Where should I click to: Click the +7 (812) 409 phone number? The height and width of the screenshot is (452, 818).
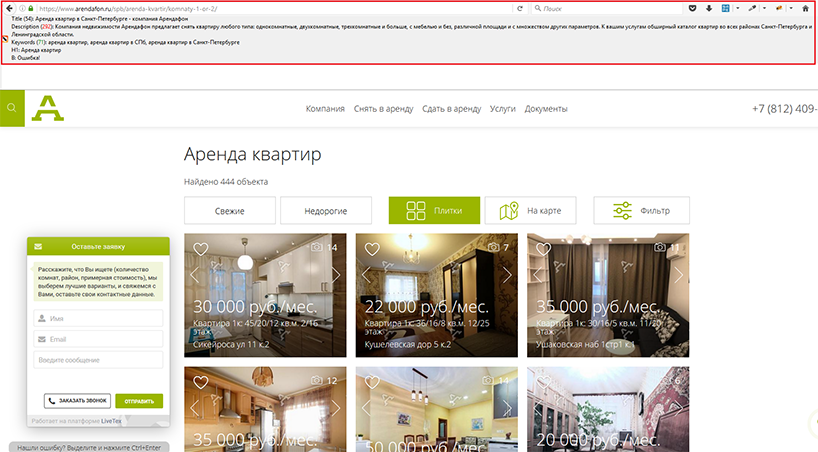coord(785,109)
